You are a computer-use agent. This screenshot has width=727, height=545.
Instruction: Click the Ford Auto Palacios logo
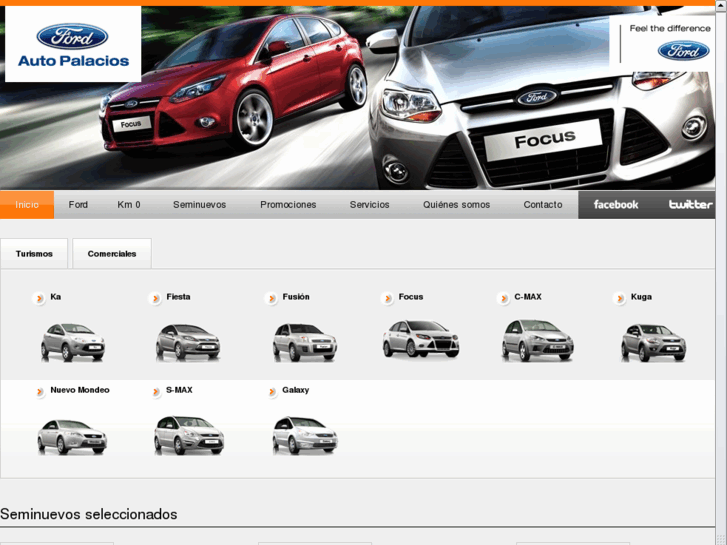coord(73,44)
